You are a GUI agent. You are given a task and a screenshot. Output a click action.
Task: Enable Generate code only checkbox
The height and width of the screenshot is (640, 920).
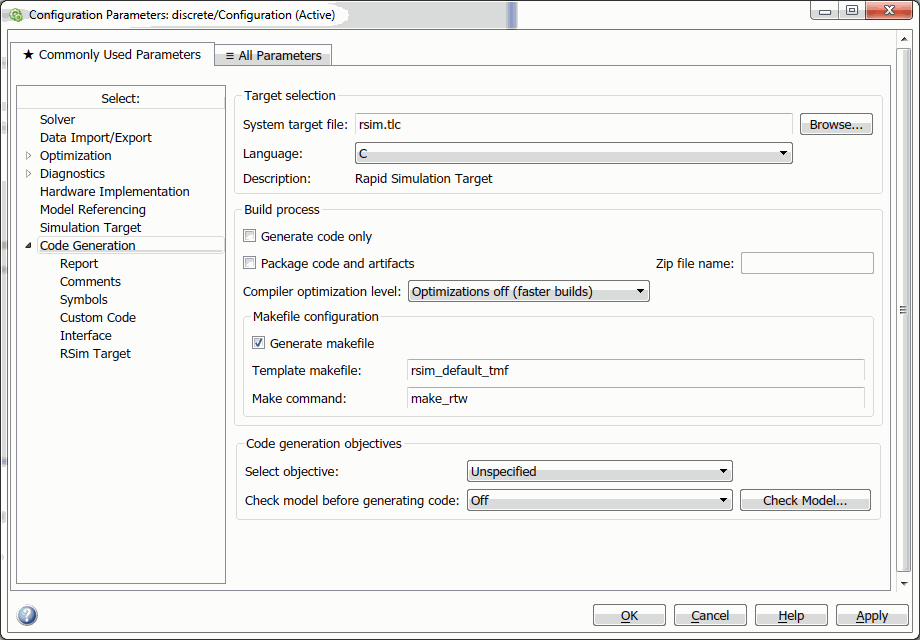(250, 236)
